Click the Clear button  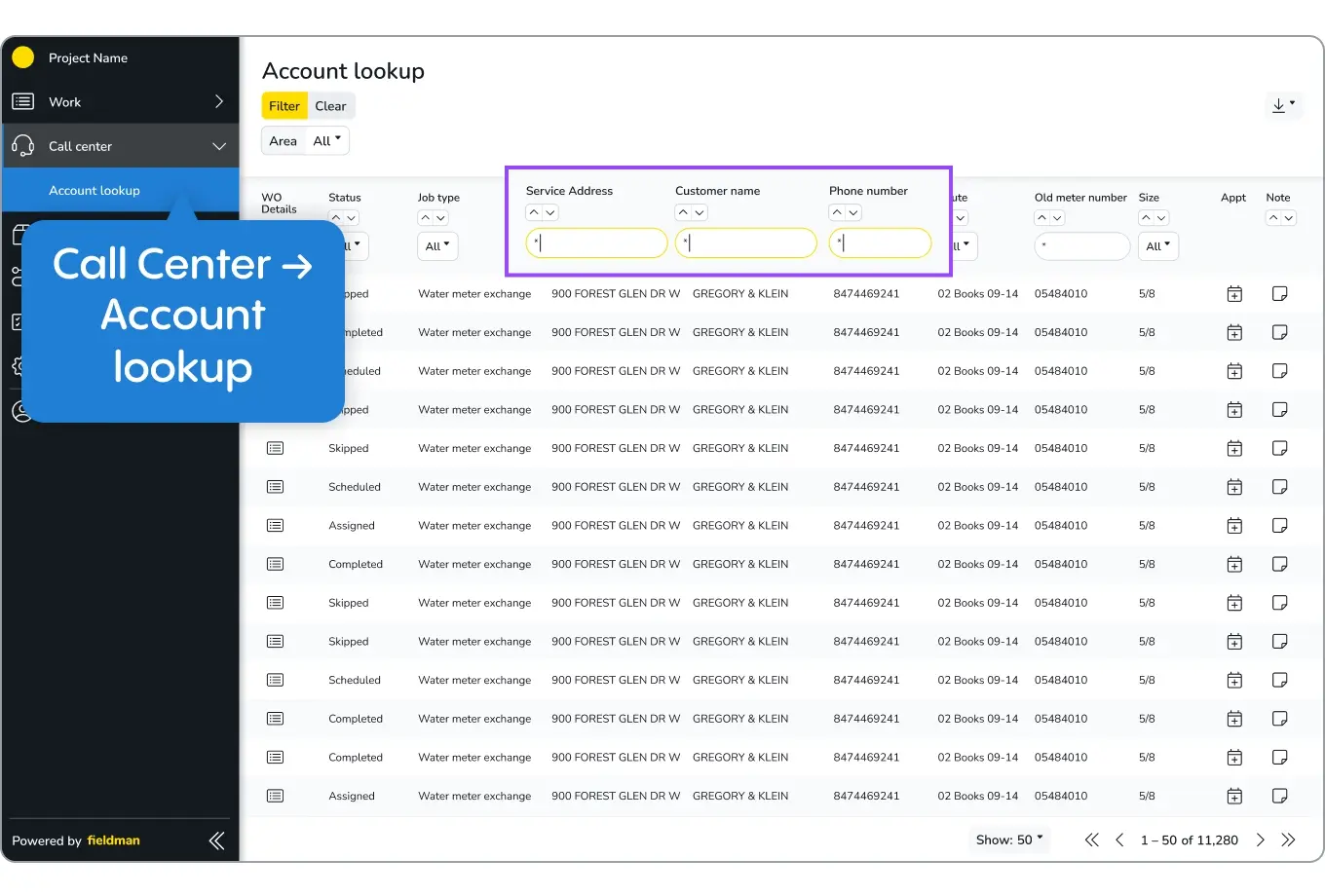coord(330,106)
